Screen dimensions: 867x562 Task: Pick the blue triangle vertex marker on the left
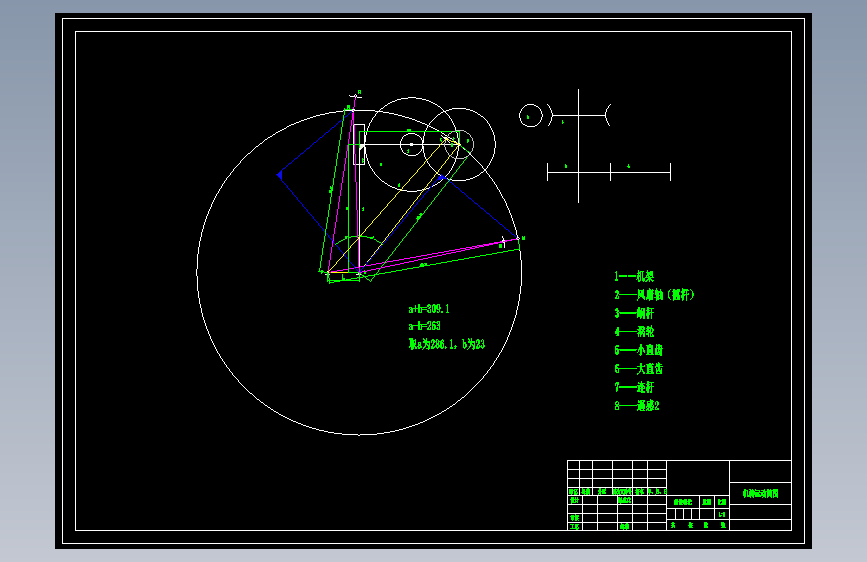coord(280,175)
